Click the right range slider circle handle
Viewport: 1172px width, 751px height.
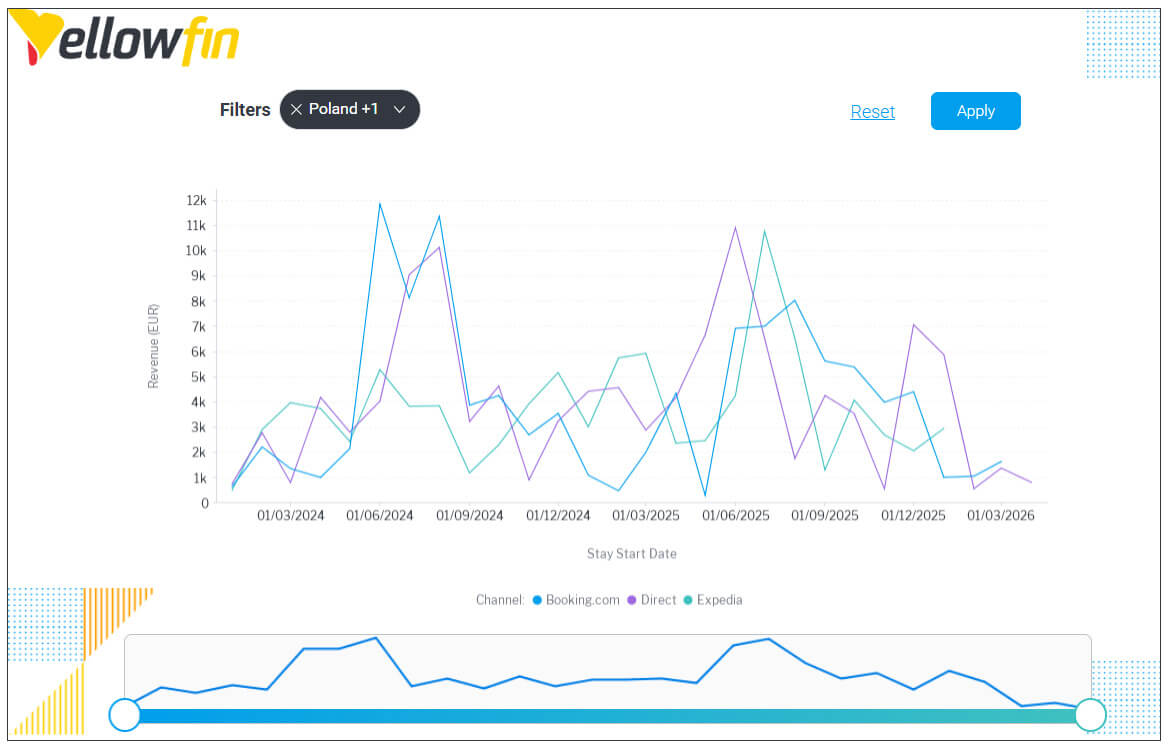(1091, 715)
